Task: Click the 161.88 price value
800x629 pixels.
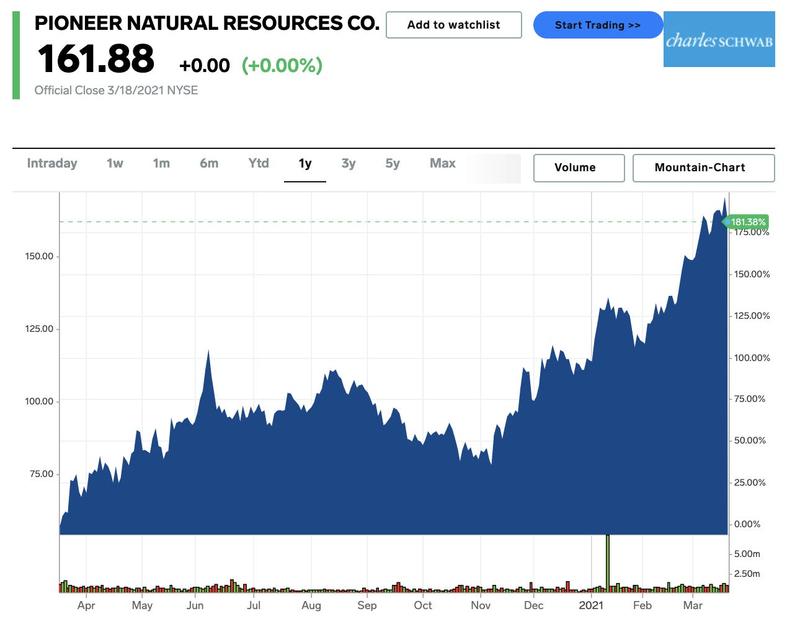Action: click(96, 59)
